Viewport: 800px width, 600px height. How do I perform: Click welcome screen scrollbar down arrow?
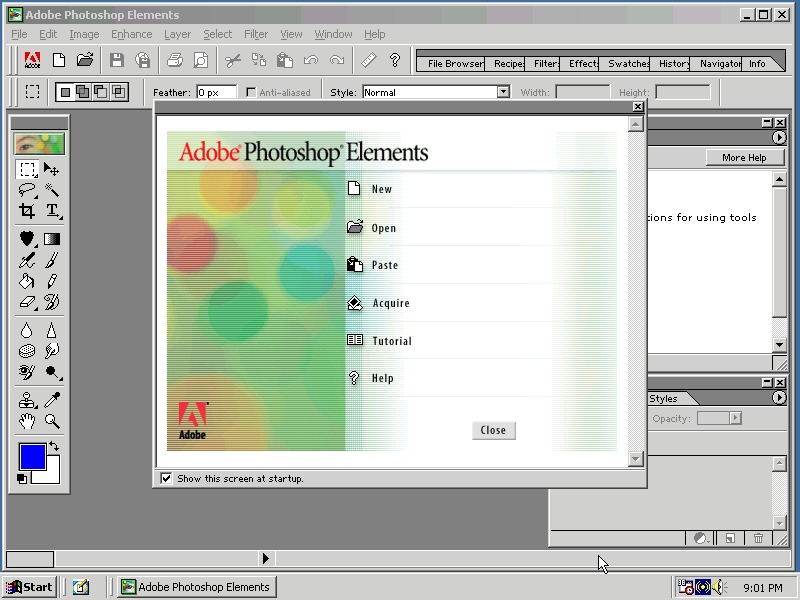click(635, 459)
